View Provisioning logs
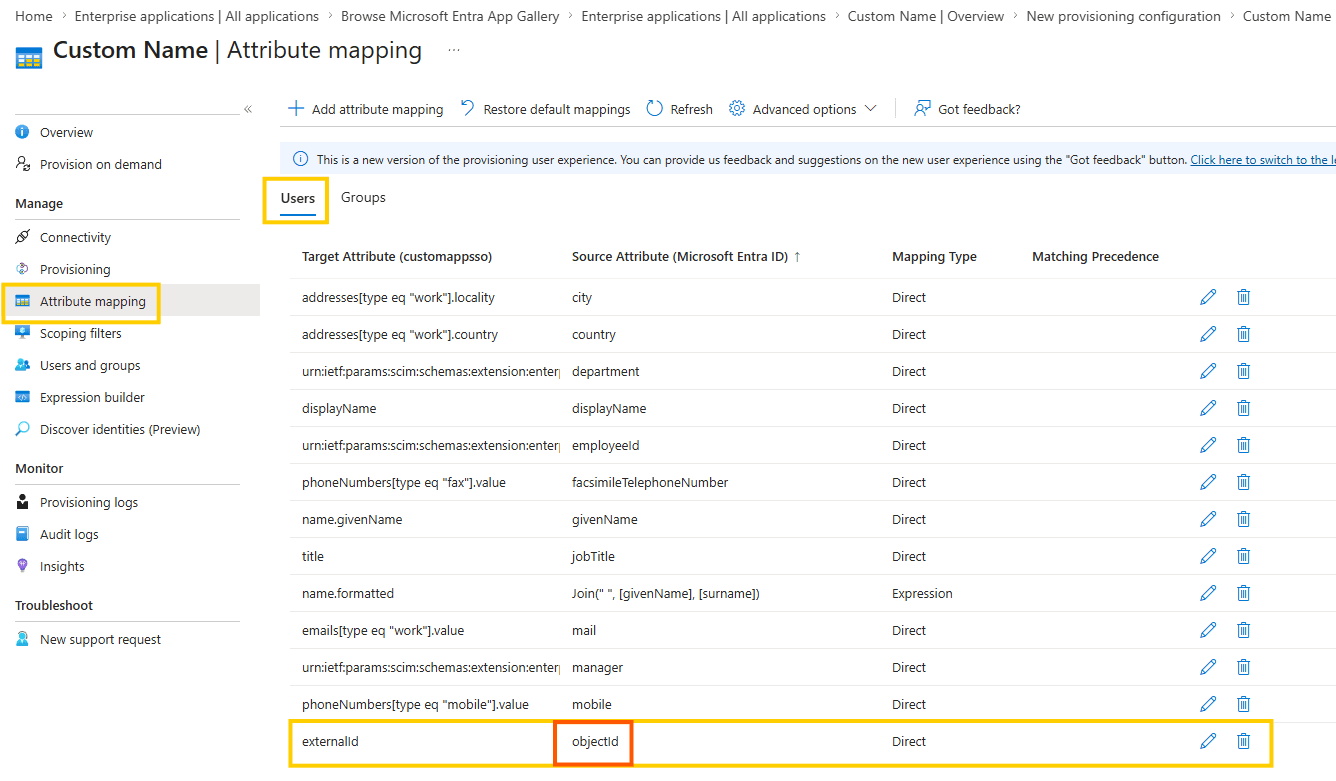1336x781 pixels. pos(89,502)
